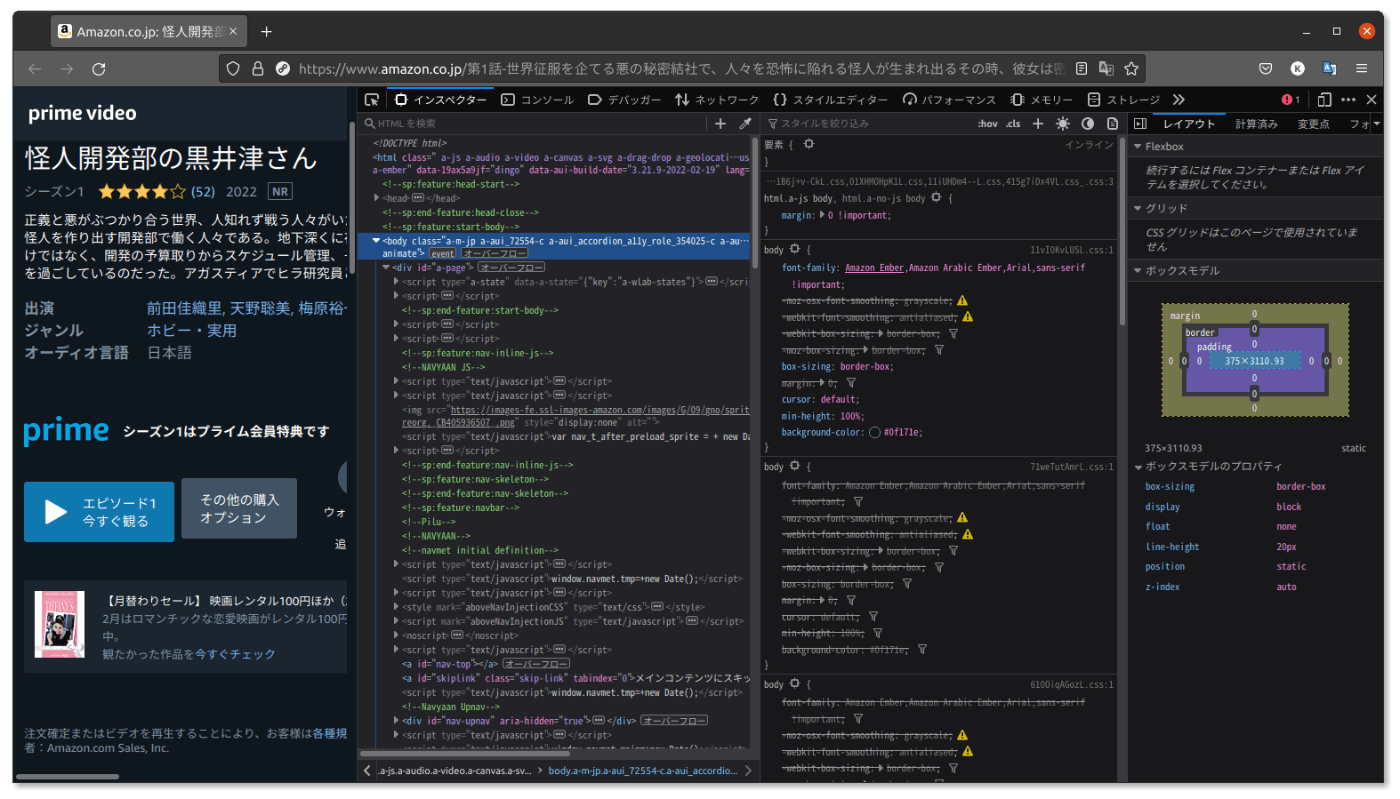1400x799 pixels.
Task: Open the ストレージ tab
Action: [1123, 100]
